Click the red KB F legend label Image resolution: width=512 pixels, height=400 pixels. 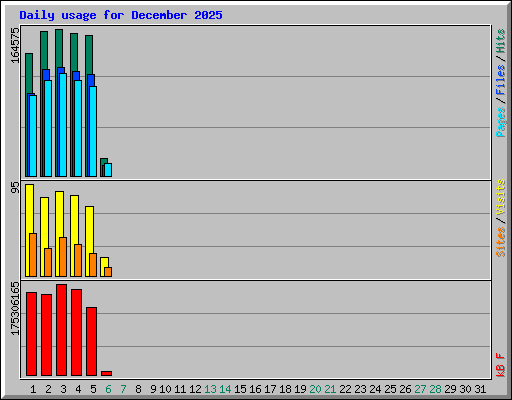click(x=501, y=365)
